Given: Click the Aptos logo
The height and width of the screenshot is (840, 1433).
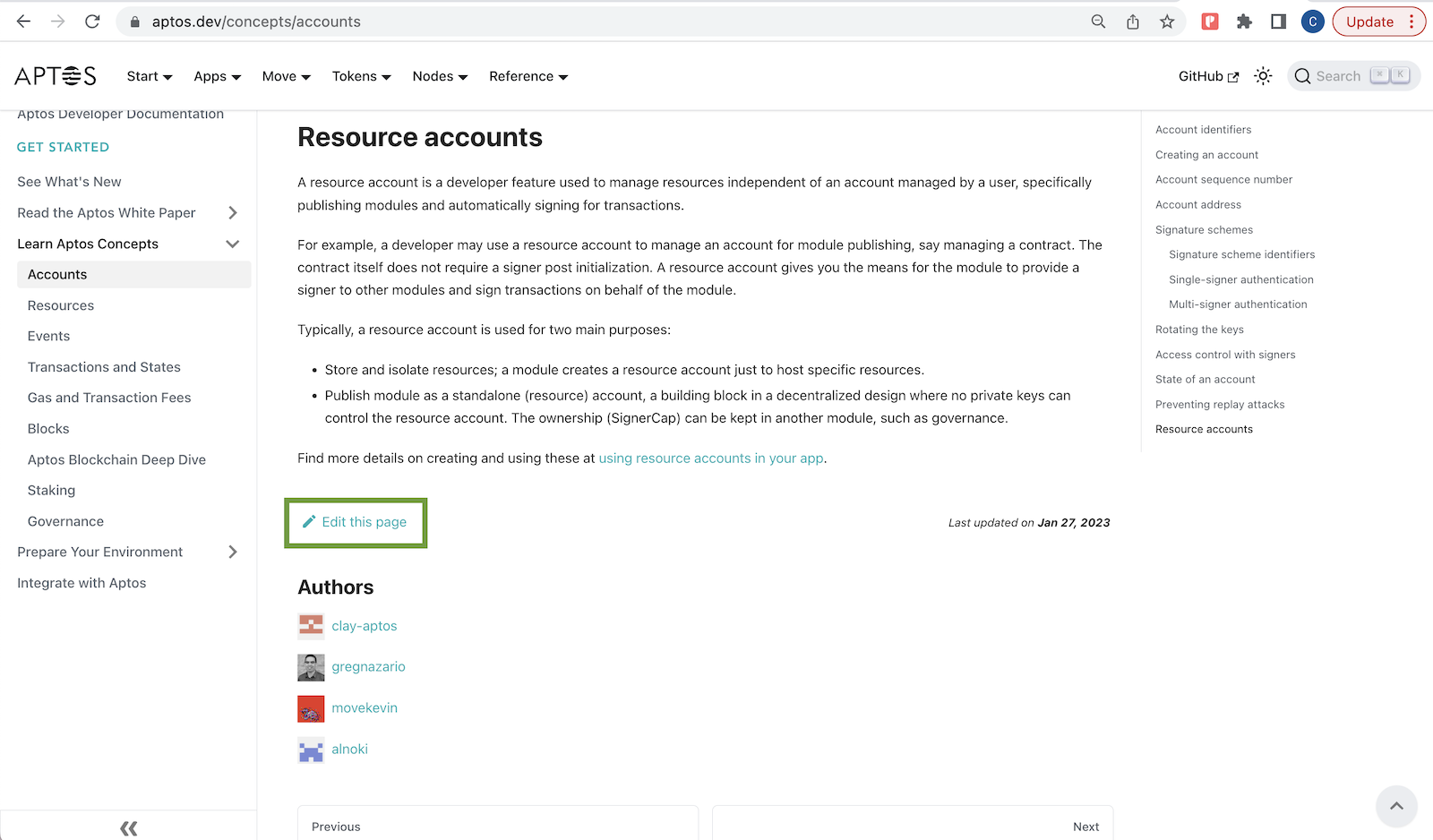Looking at the screenshot, I should (x=56, y=76).
